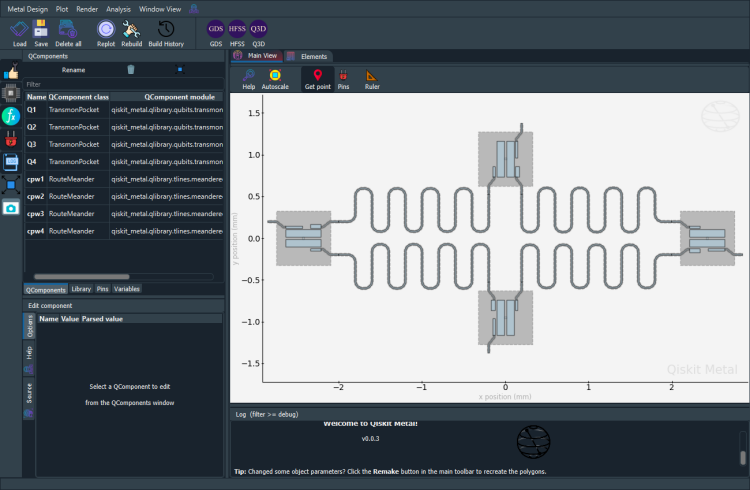Open the vertical Help tab in Edit component
Viewport: 750px width, 490px height.
29,358
